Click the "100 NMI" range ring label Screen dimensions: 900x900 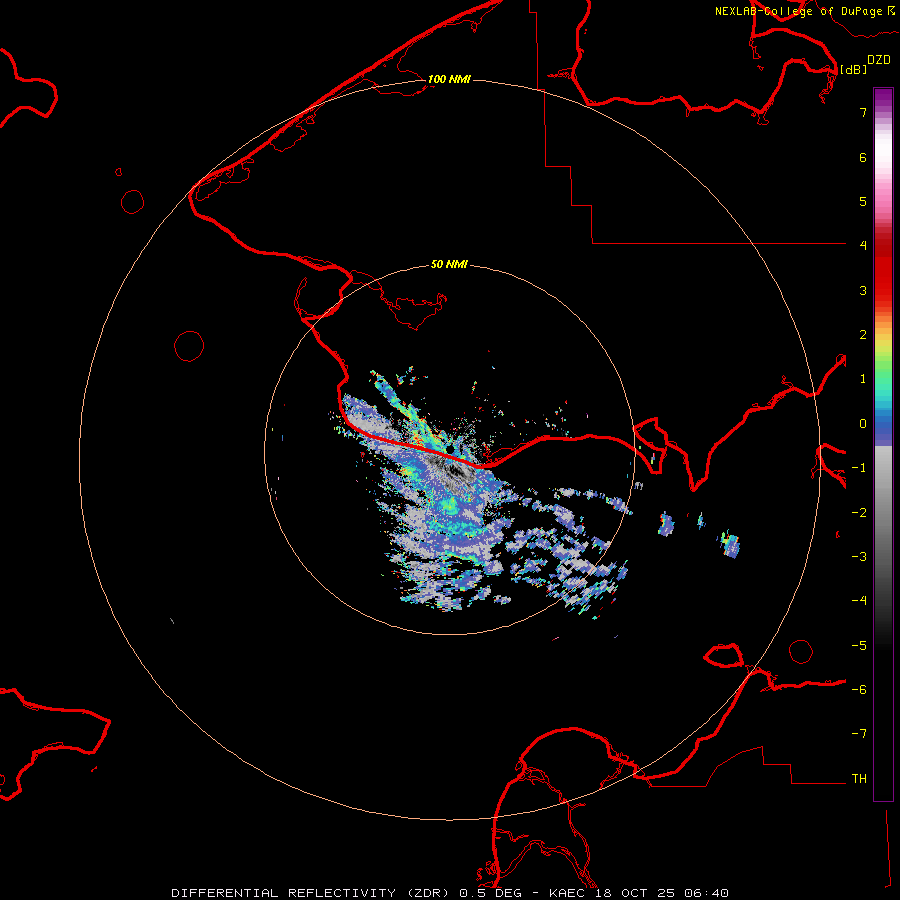point(449,79)
